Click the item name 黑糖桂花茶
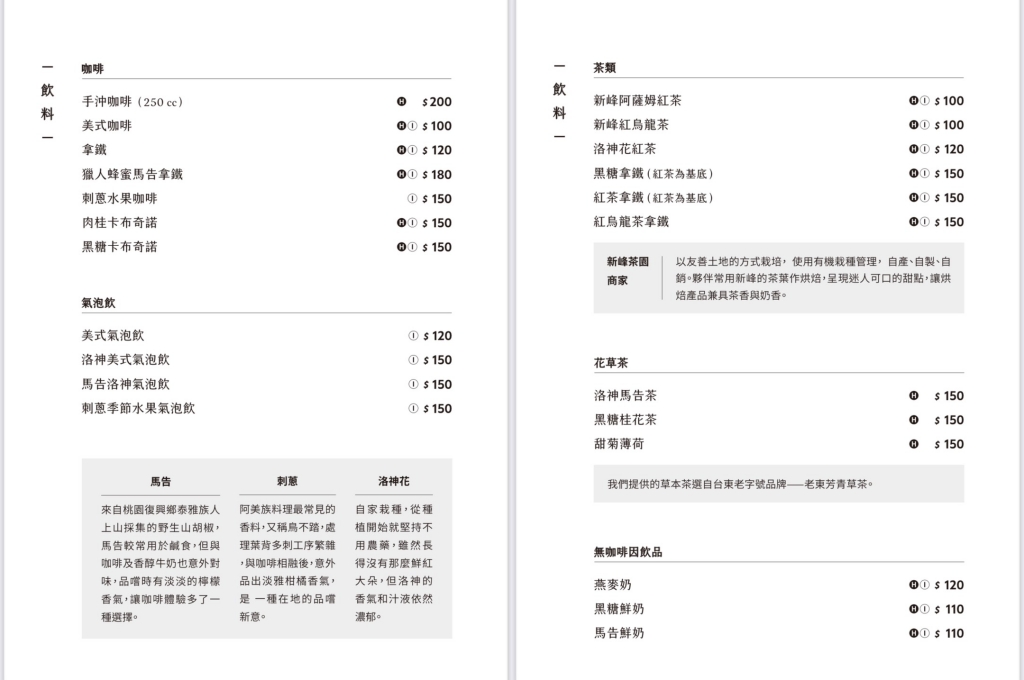Viewport: 1024px width, 680px height. (x=625, y=420)
